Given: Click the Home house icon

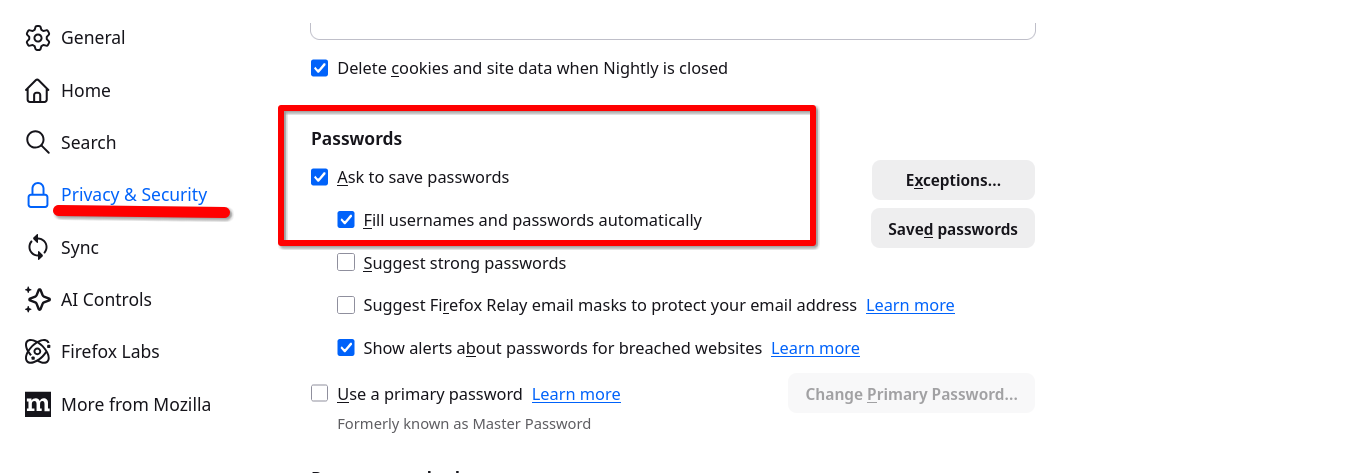Looking at the screenshot, I should coord(37,91).
